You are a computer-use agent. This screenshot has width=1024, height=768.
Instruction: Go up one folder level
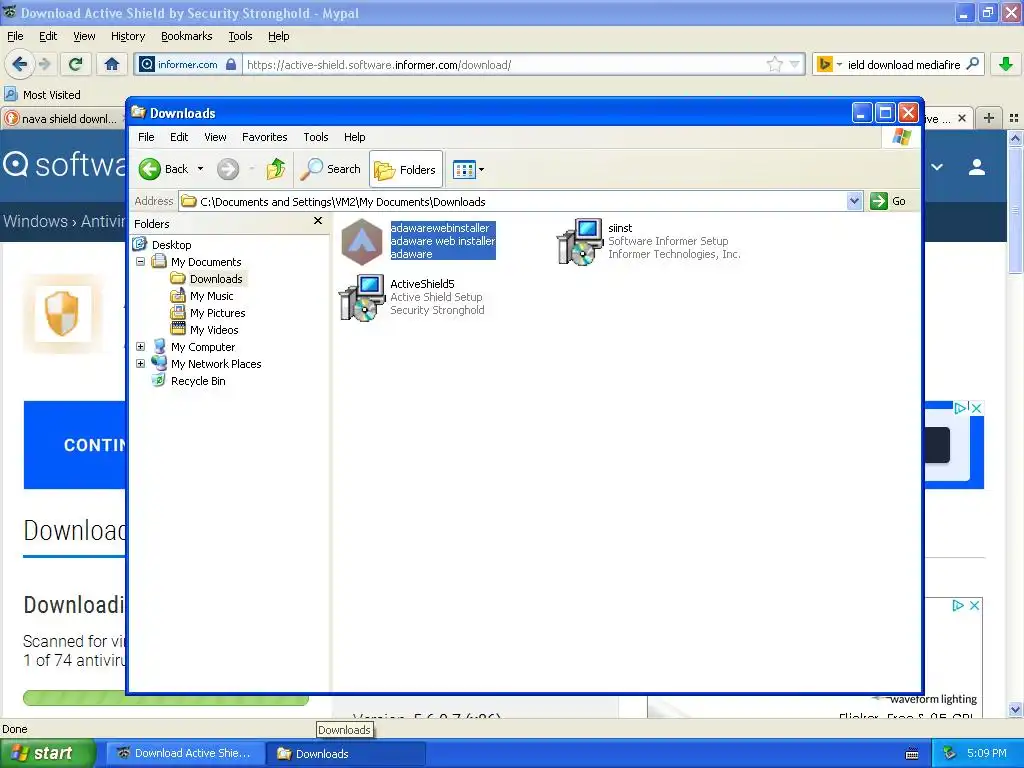tap(276, 169)
